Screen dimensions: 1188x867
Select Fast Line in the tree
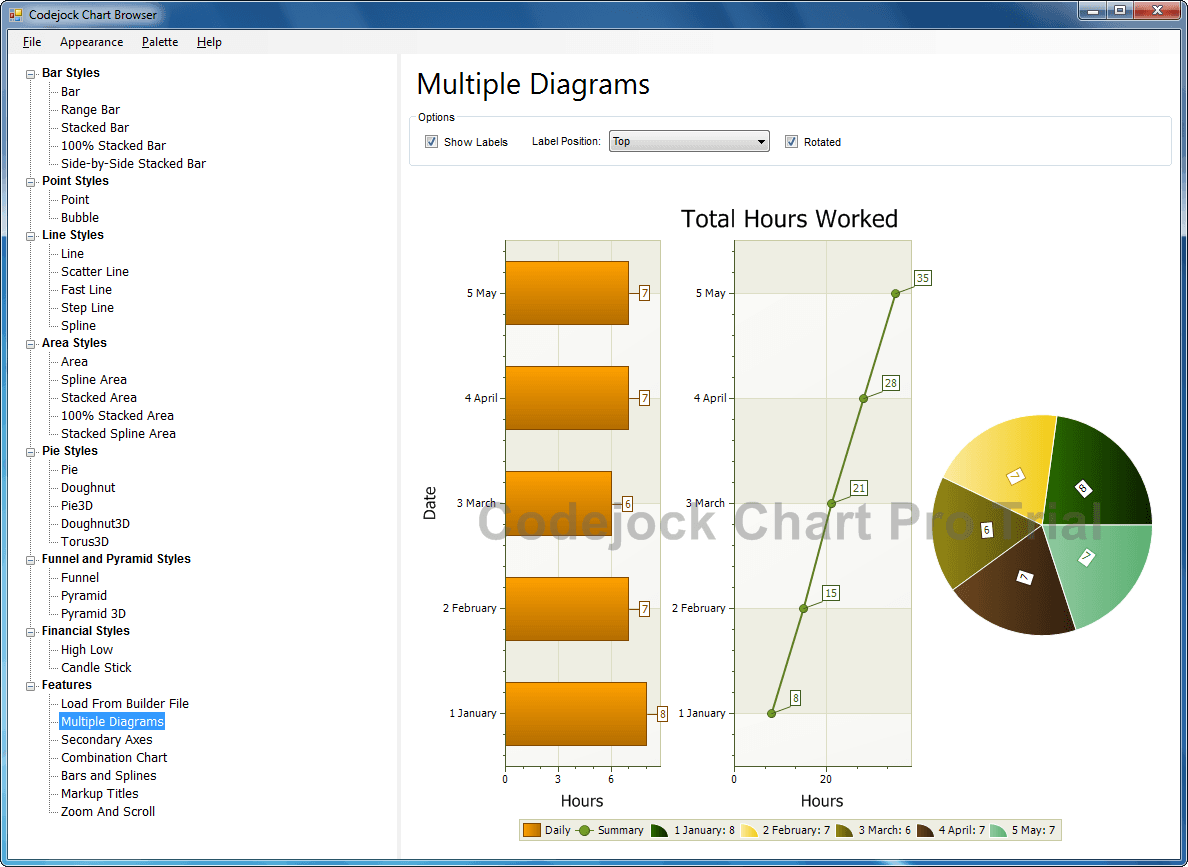[x=86, y=290]
